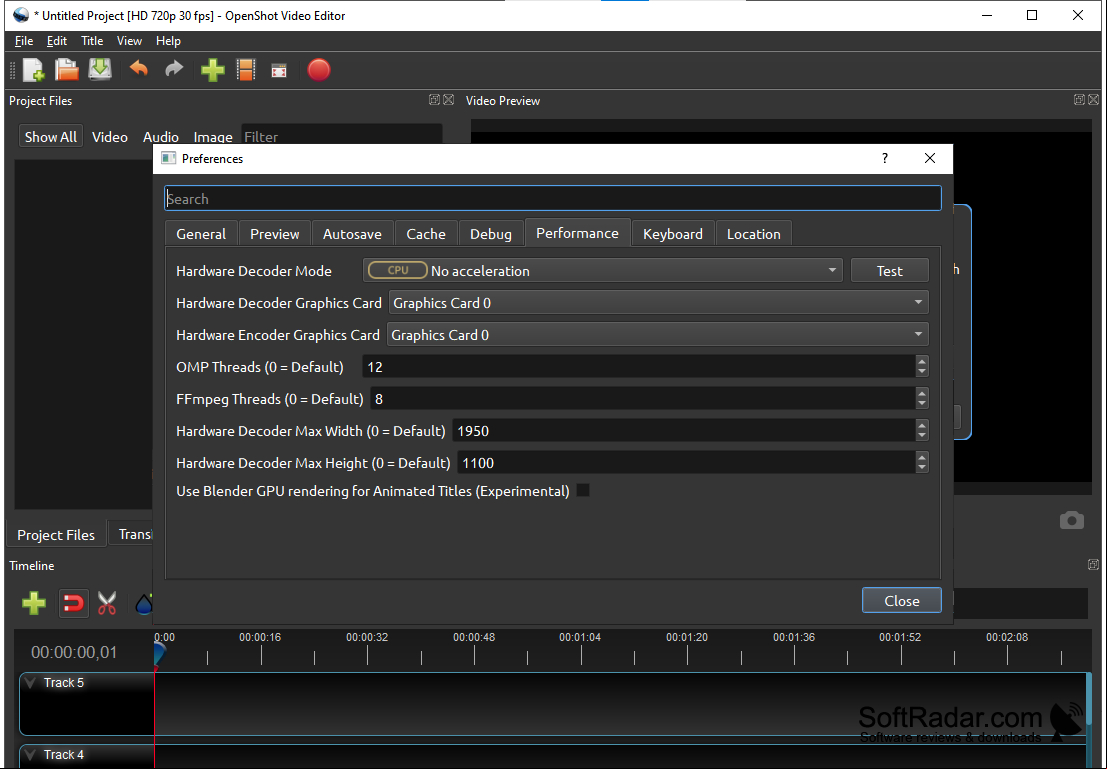Image resolution: width=1107 pixels, height=769 pixels.
Task: Create a new project from the toolbar
Action: click(33, 70)
